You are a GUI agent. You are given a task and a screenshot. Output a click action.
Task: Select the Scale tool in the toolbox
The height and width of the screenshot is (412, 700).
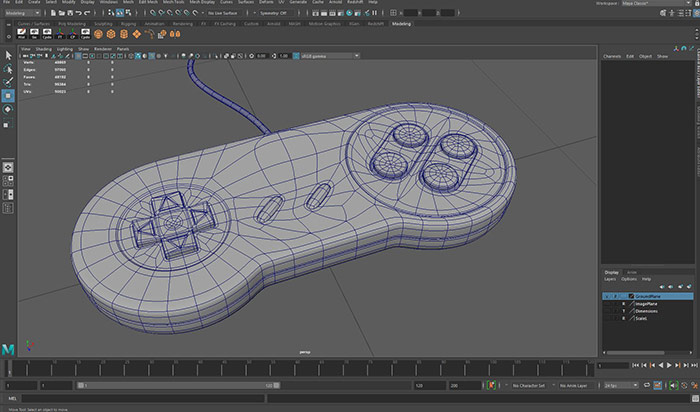click(x=8, y=124)
